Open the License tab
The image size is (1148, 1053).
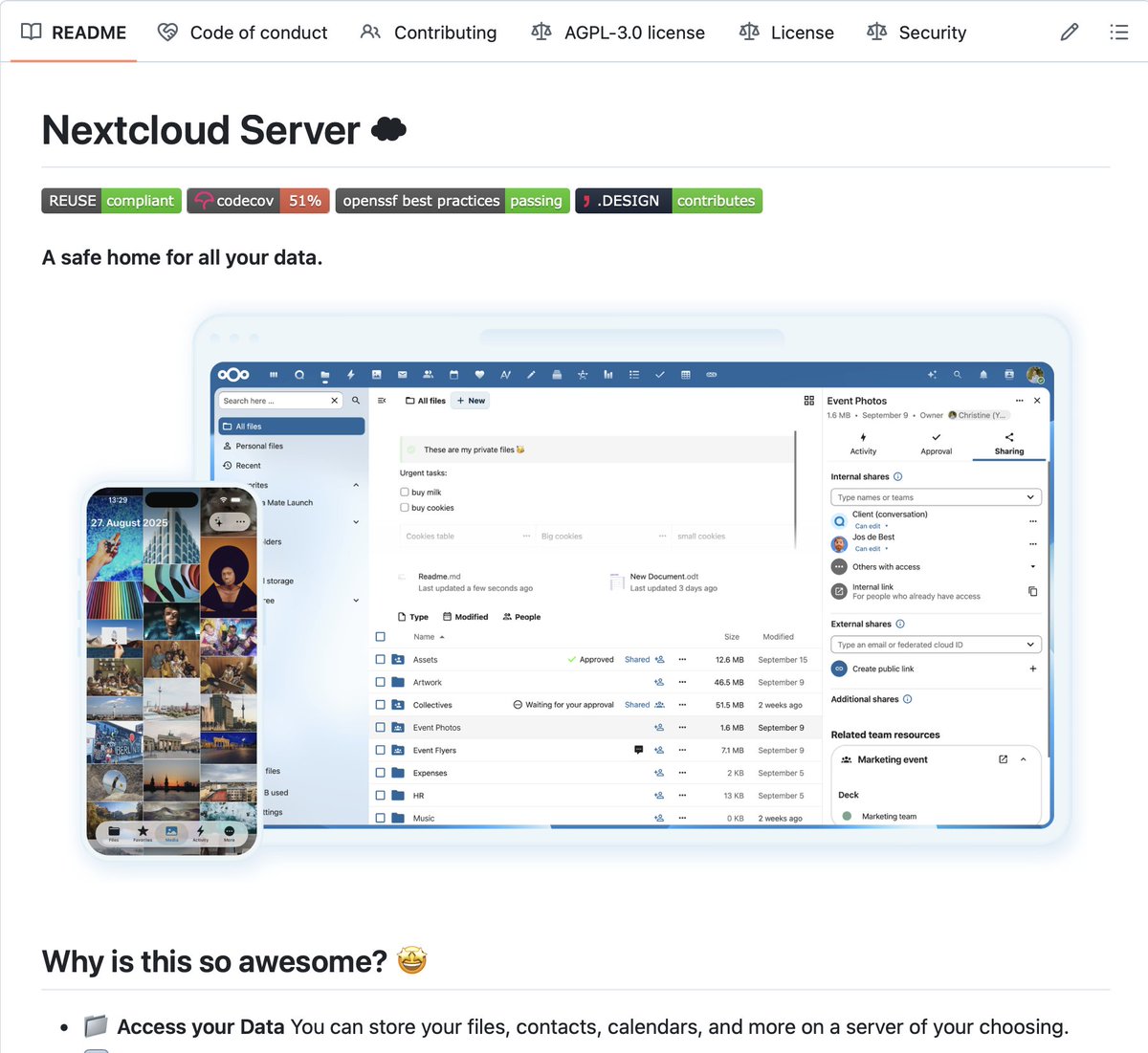(x=786, y=33)
